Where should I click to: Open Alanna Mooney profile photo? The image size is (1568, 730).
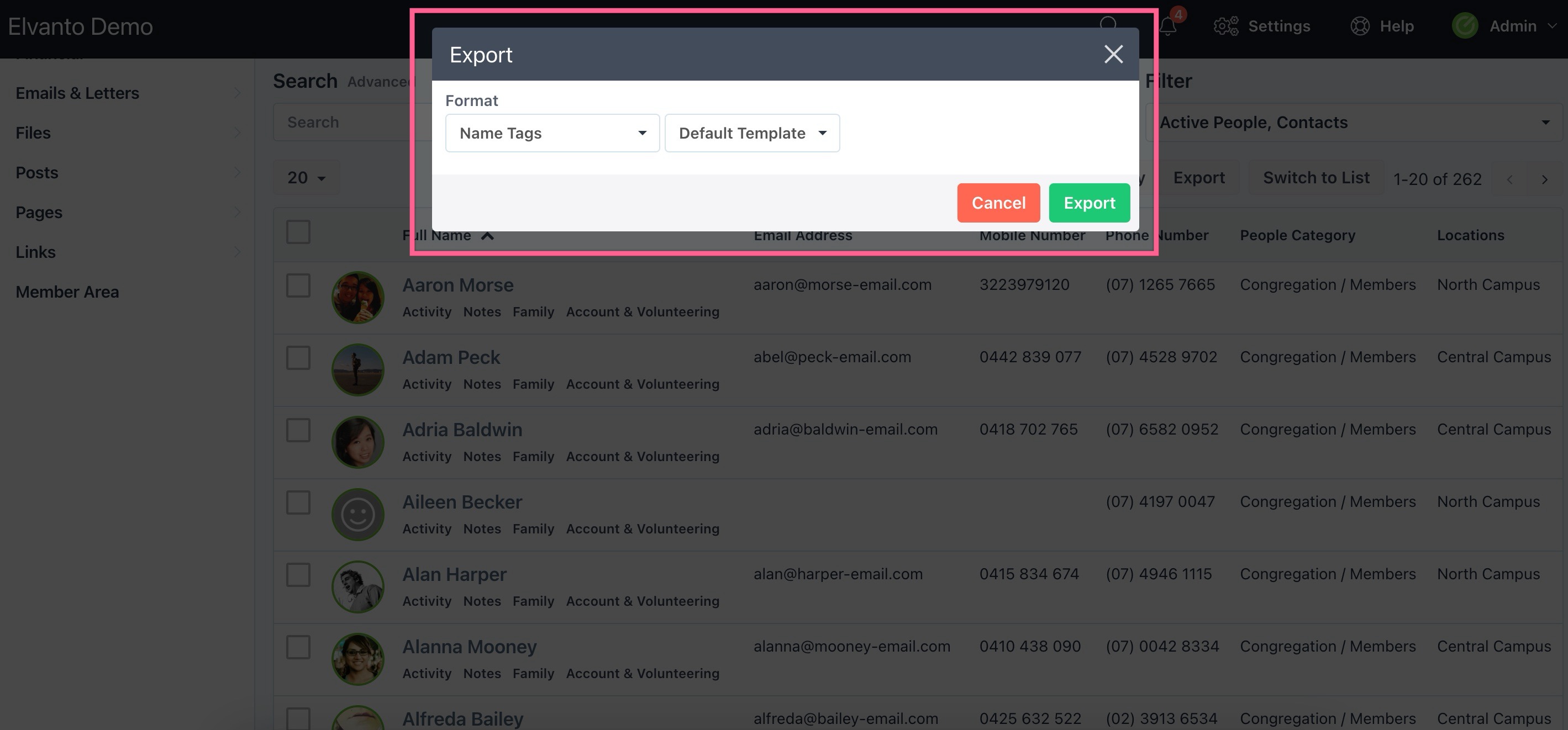[x=358, y=659]
